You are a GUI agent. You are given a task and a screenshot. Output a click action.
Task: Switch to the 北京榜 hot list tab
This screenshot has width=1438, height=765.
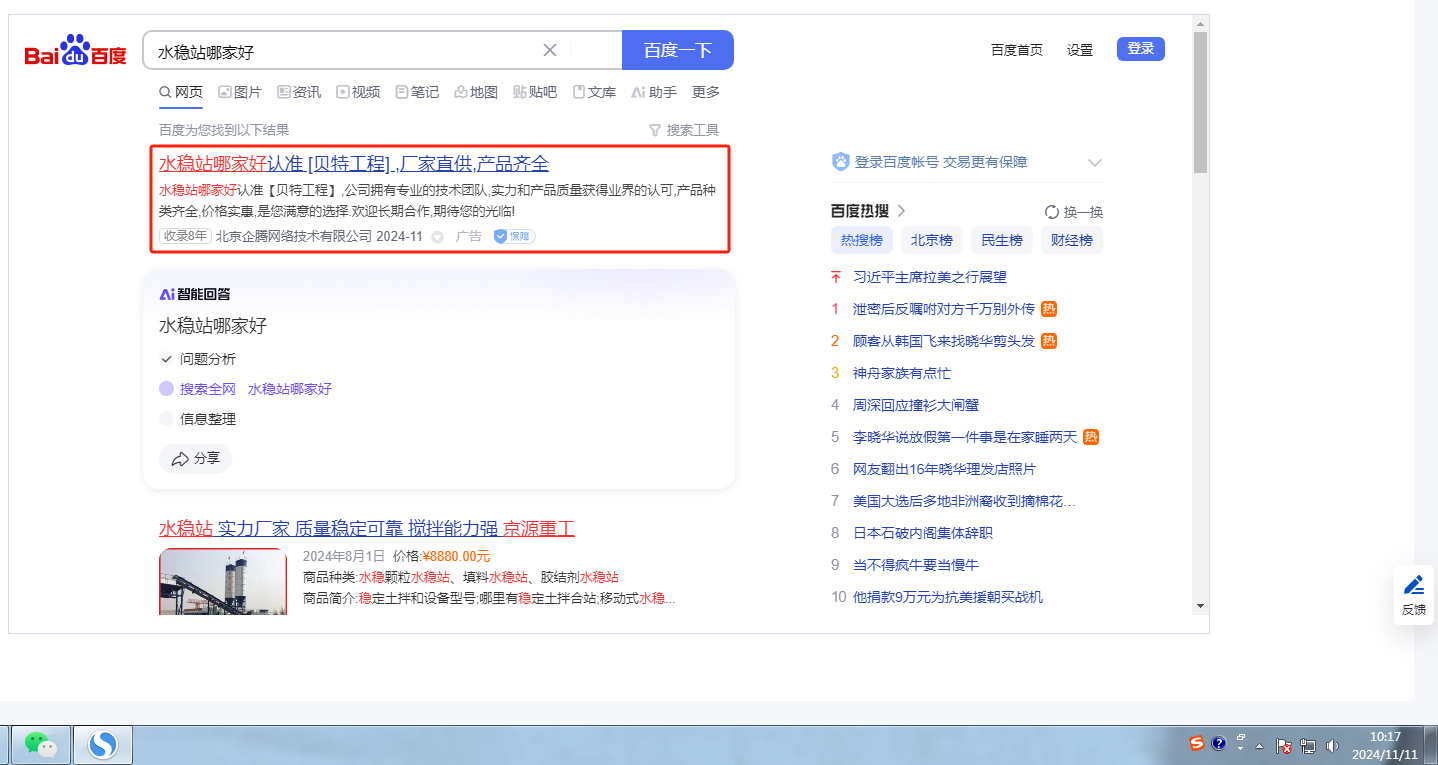click(931, 240)
